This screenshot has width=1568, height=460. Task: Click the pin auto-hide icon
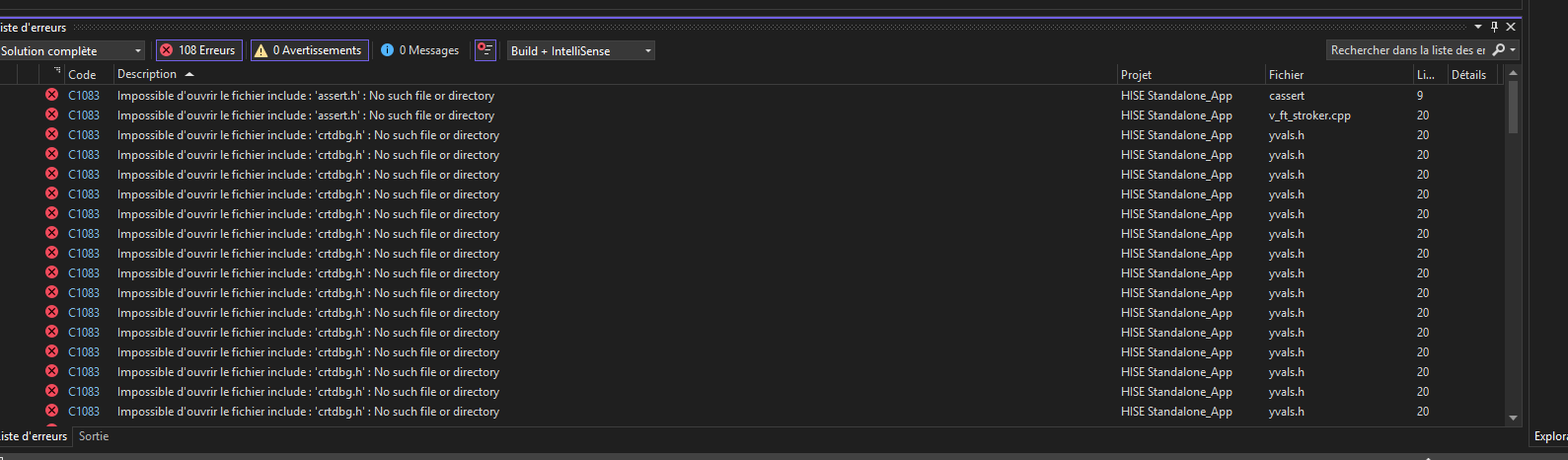click(x=1494, y=27)
